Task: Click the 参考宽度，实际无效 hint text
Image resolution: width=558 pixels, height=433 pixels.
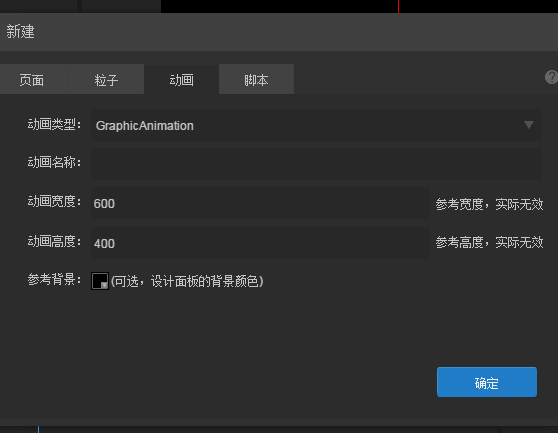Action: click(489, 204)
